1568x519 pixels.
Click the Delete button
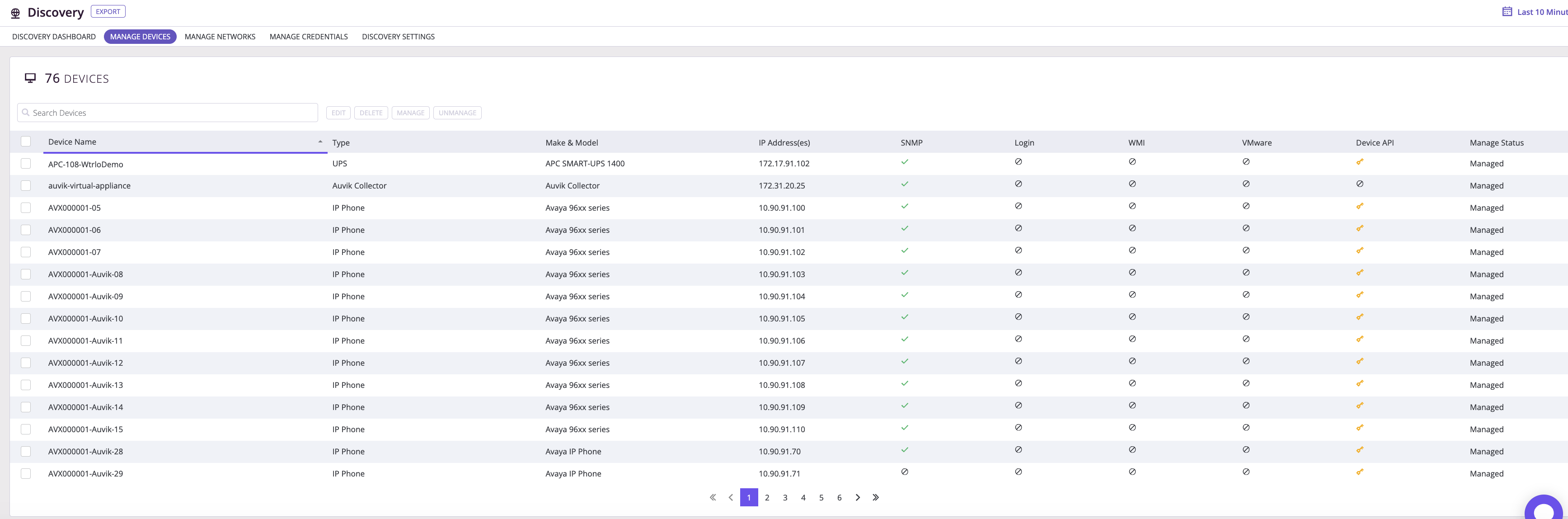coord(371,113)
